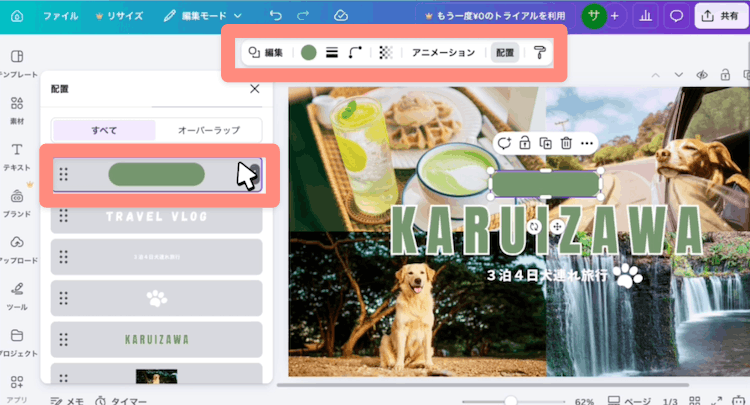Open the リサイズ option

click(120, 16)
